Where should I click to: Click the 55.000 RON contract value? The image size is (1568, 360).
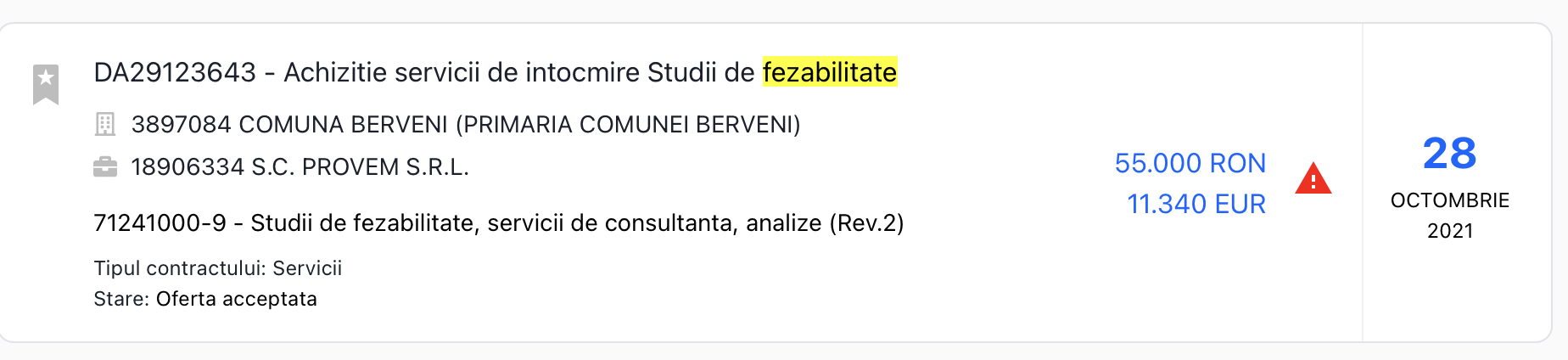(1190, 163)
